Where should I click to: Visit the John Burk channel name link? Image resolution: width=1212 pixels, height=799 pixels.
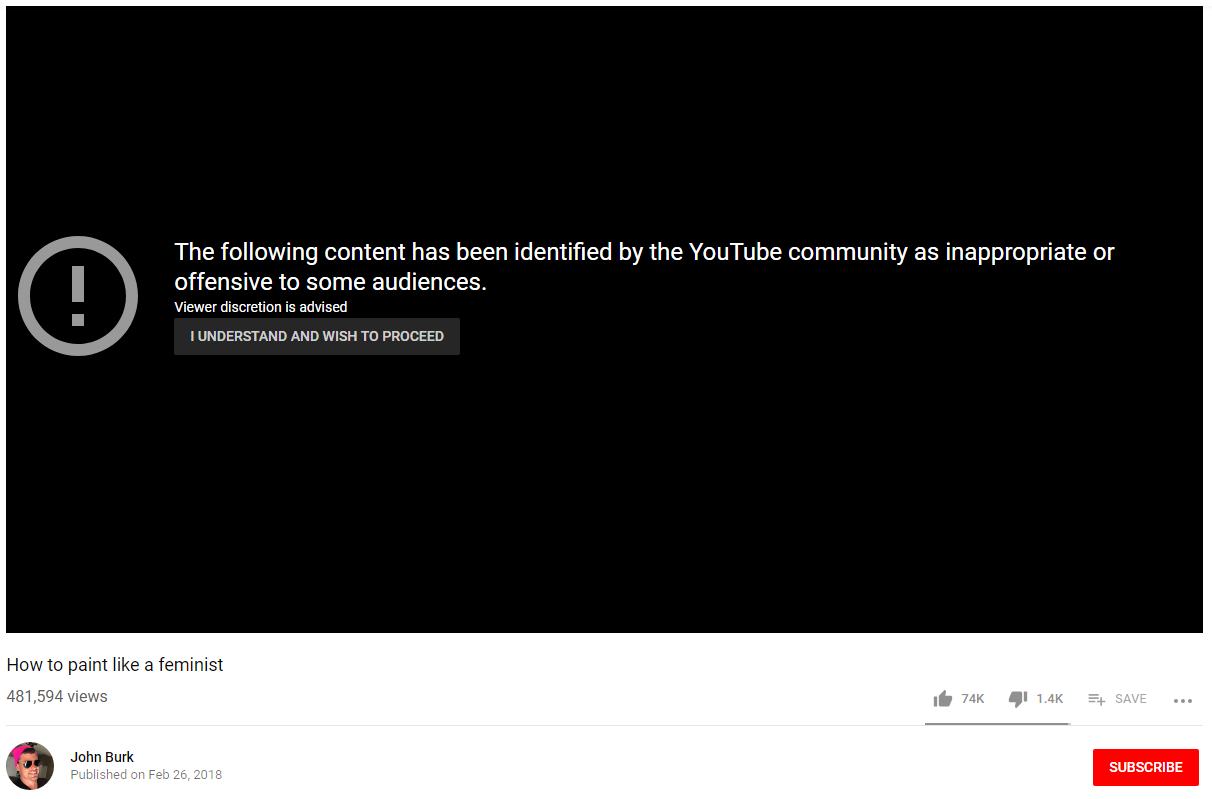point(102,757)
